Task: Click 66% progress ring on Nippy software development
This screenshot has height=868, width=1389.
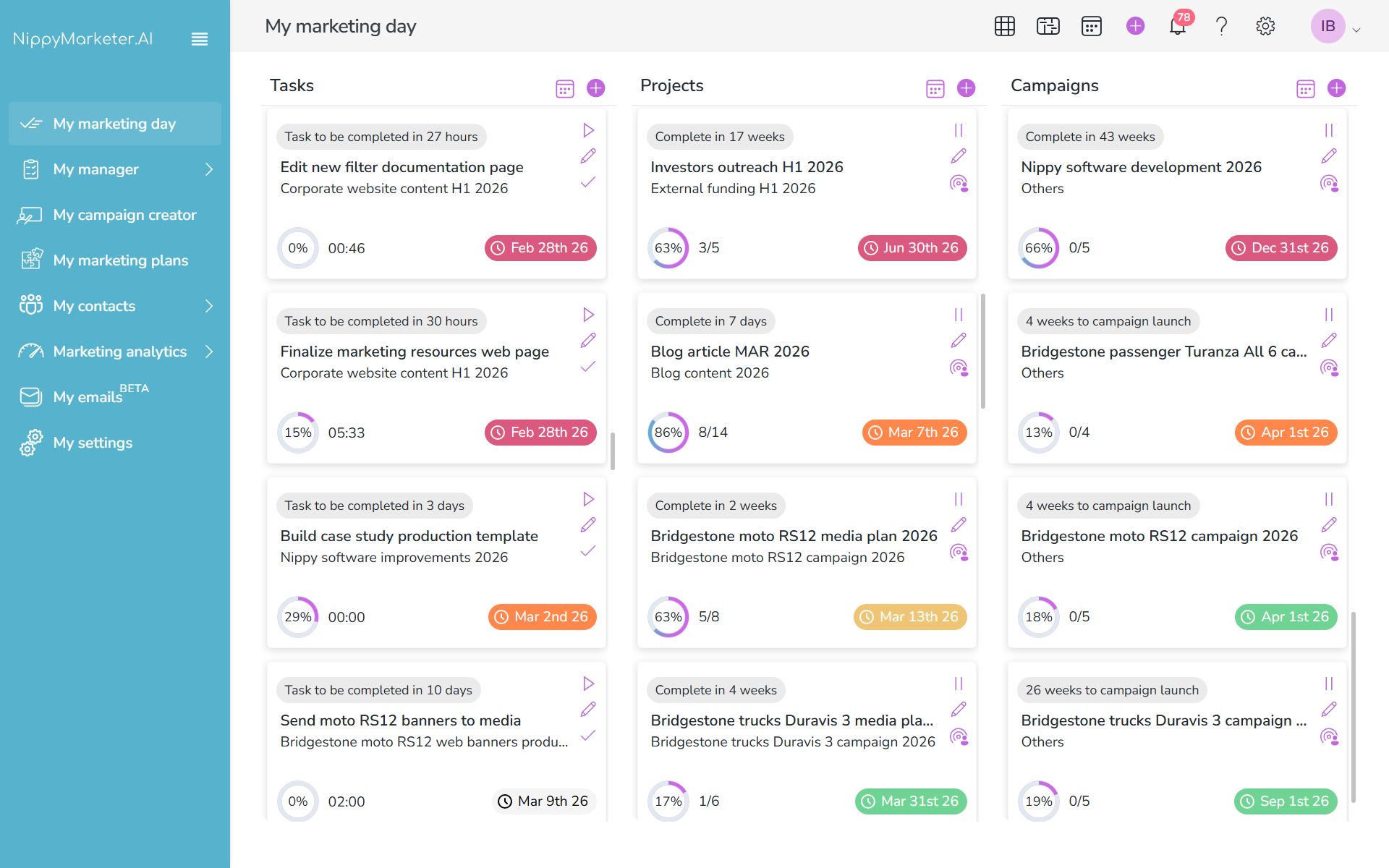Action: pyautogui.click(x=1038, y=248)
